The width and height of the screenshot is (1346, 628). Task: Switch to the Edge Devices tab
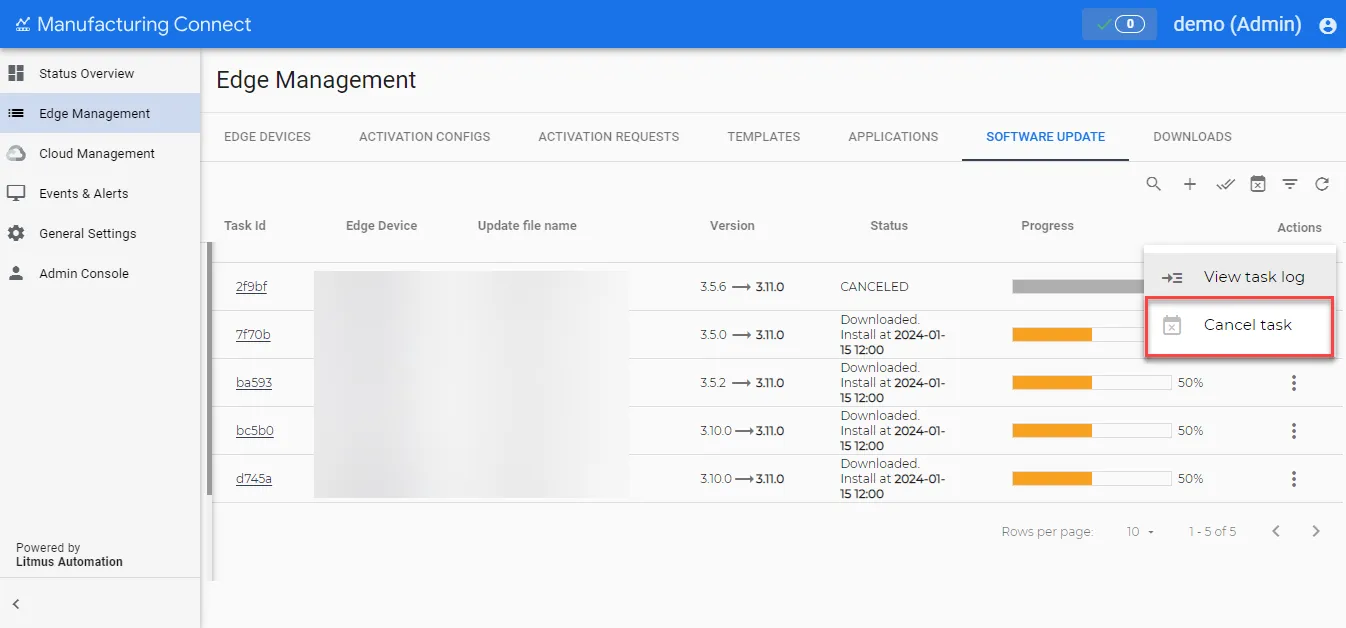(267, 137)
